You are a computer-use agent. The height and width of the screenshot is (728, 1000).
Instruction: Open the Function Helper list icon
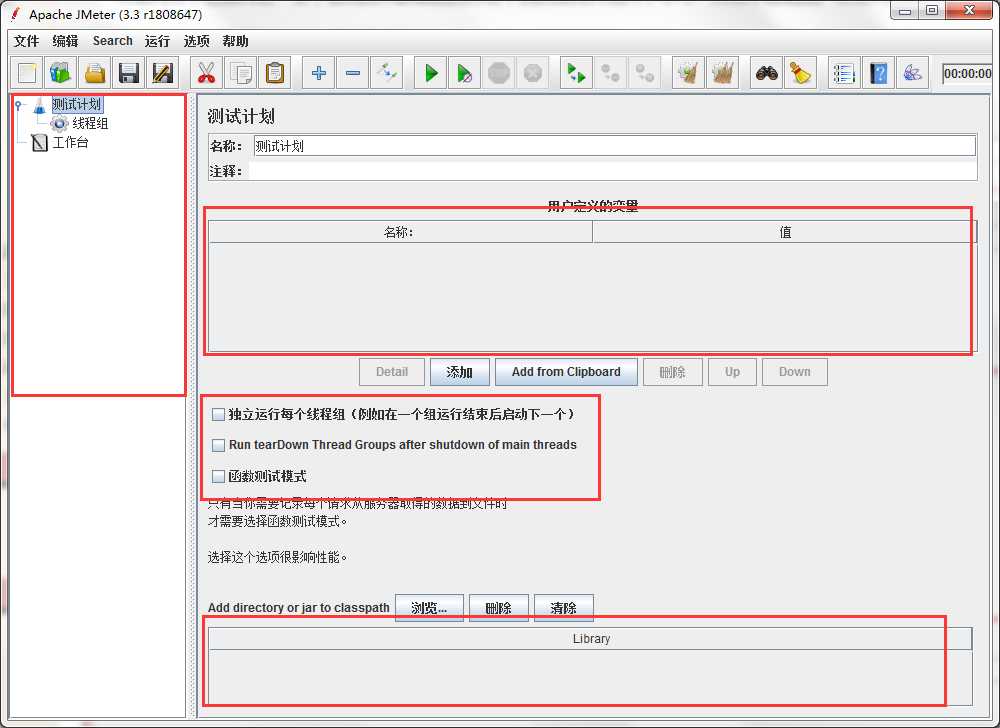pyautogui.click(x=844, y=73)
